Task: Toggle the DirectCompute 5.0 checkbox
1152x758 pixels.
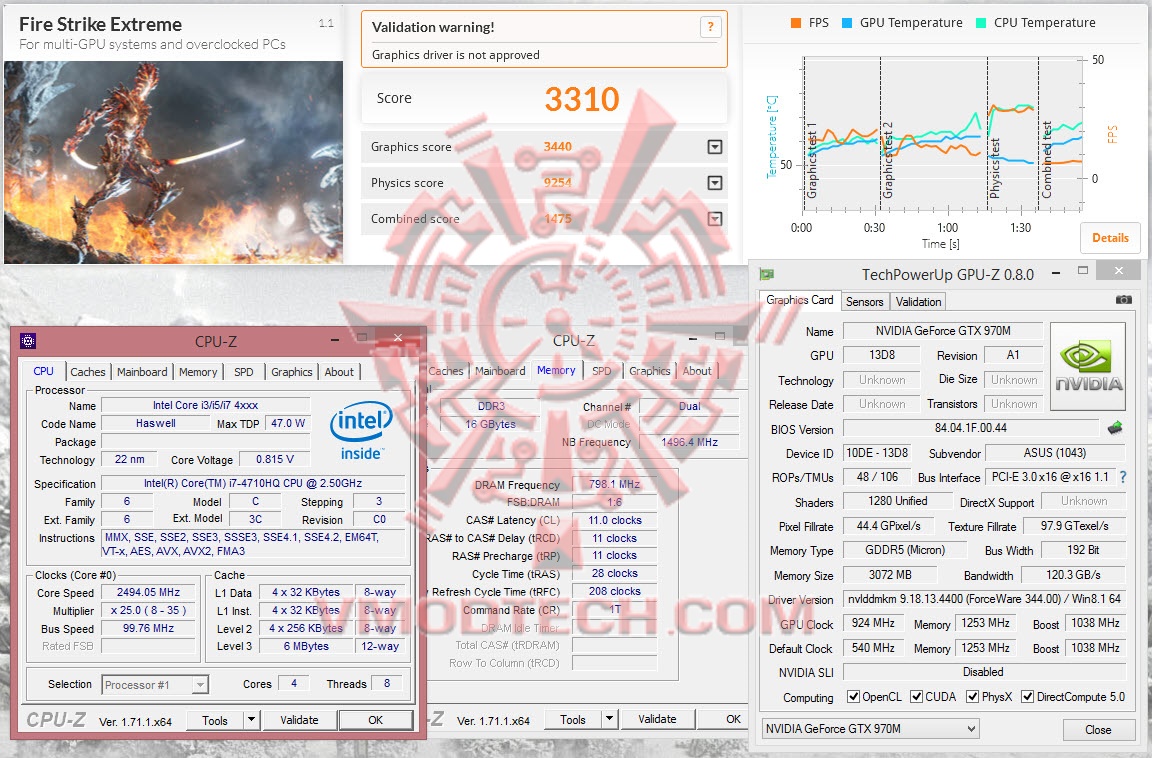Action: click(1027, 696)
